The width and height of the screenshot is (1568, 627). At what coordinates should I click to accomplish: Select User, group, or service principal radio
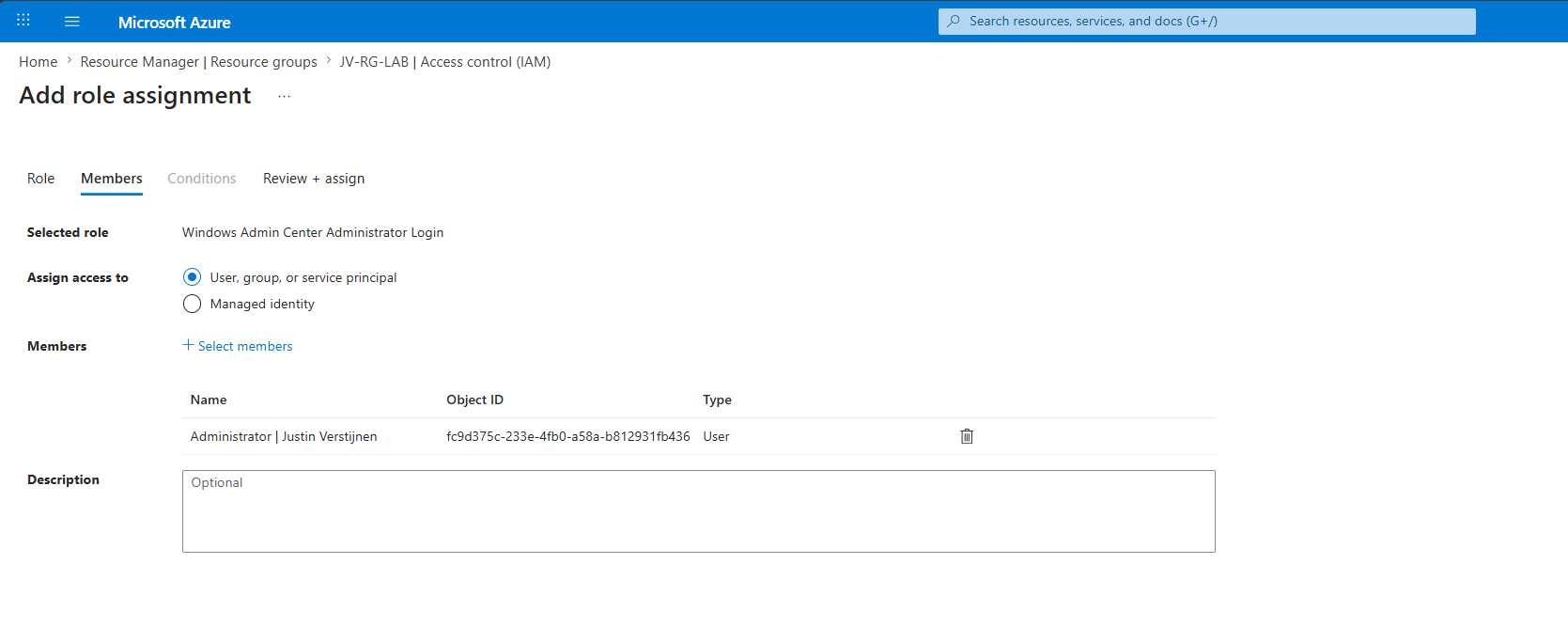click(192, 277)
